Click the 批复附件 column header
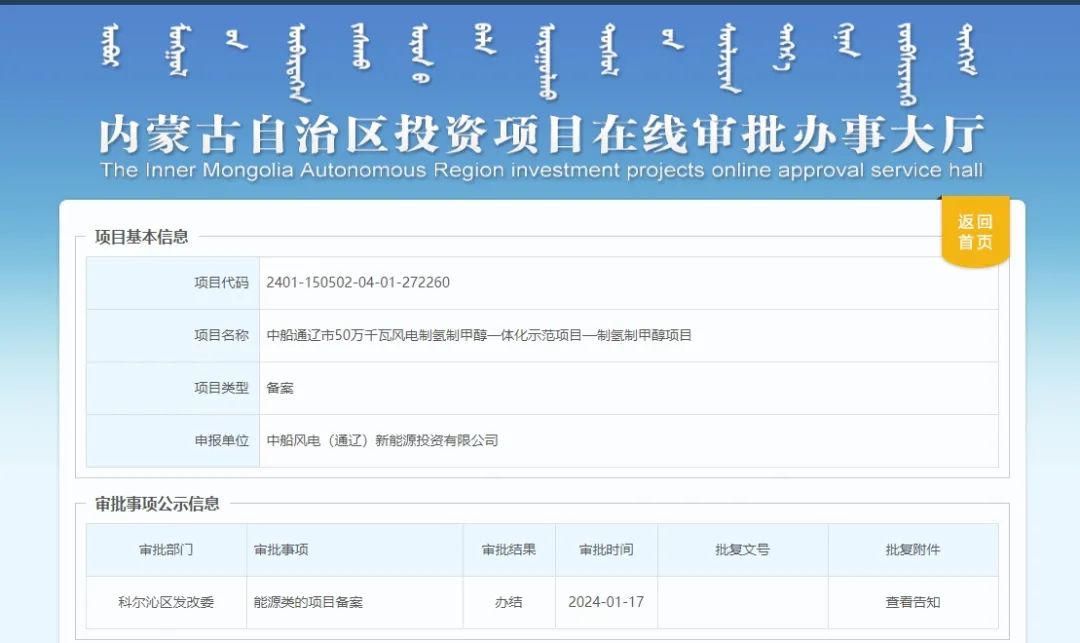 (x=912, y=550)
